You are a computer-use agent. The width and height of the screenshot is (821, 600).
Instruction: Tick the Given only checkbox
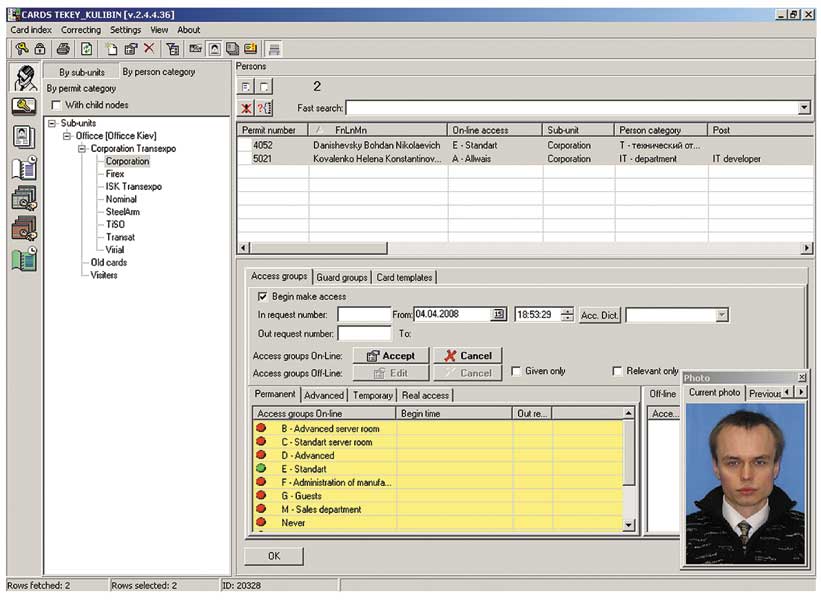pyautogui.click(x=515, y=371)
